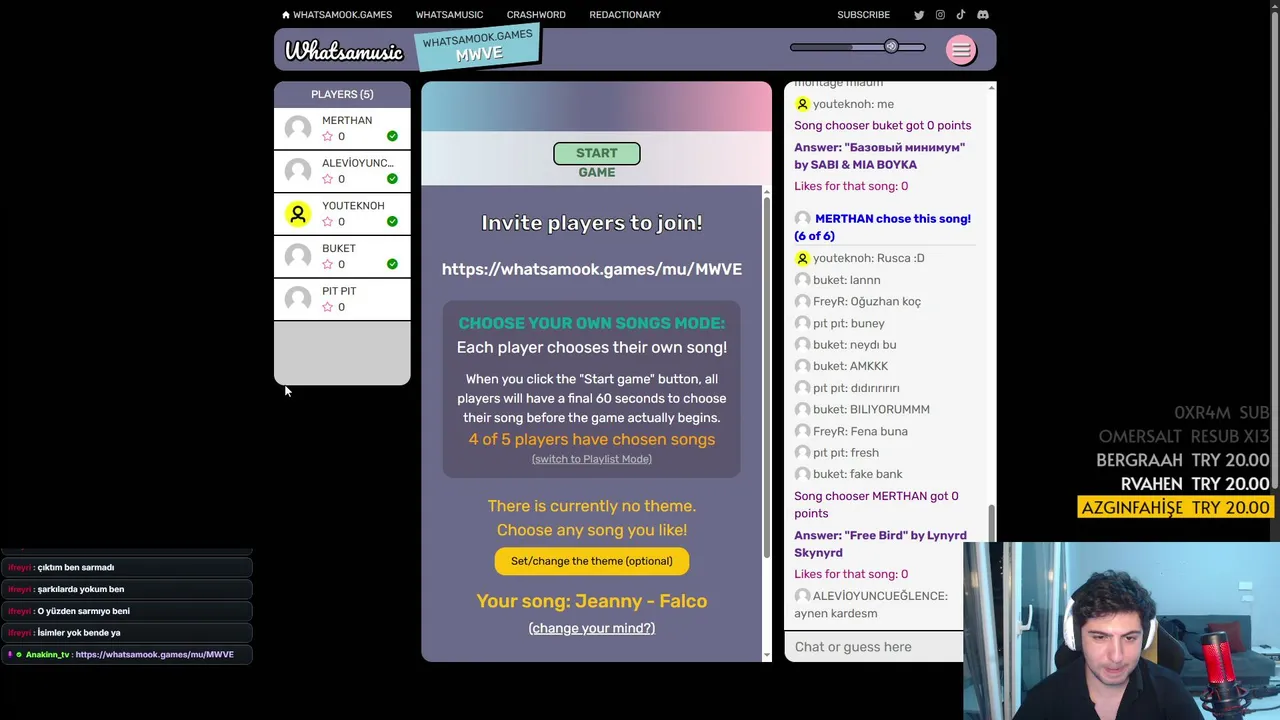Click the chat panel scrollbar thumb

[x=992, y=524]
